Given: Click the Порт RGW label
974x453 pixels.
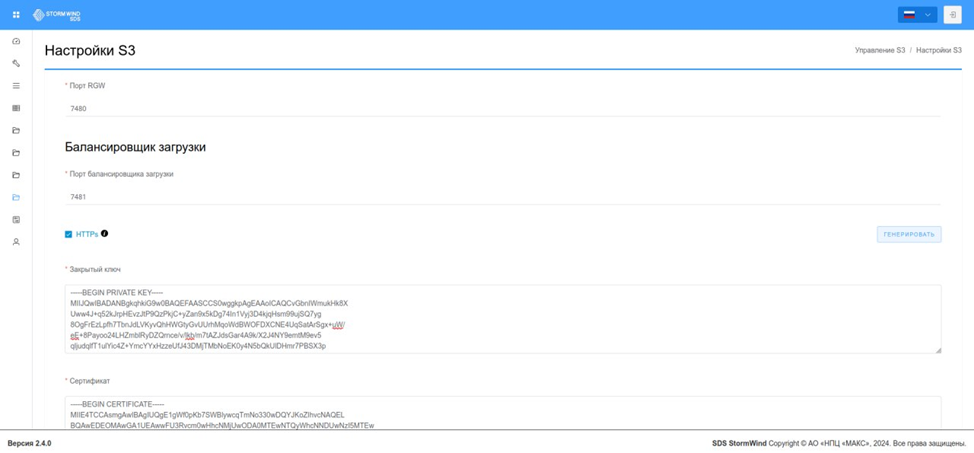Looking at the screenshot, I should 88,86.
